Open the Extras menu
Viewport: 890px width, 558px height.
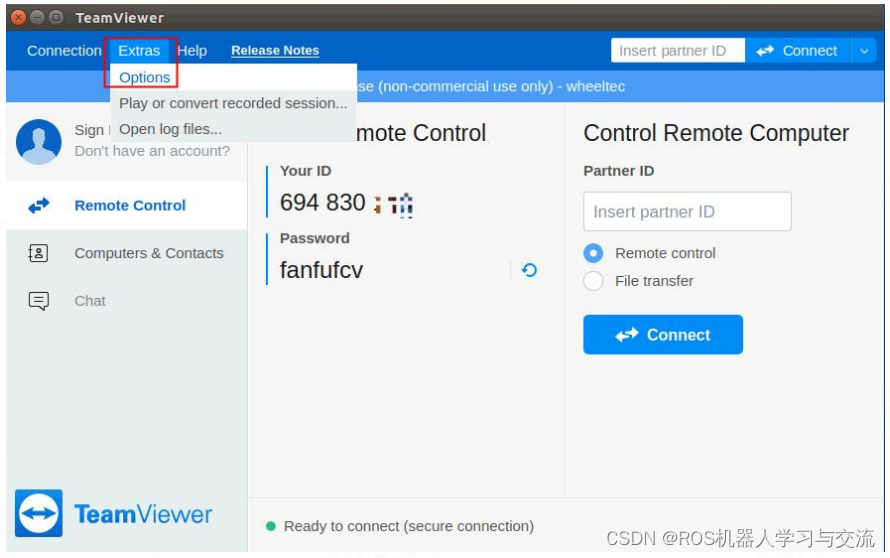[x=139, y=51]
